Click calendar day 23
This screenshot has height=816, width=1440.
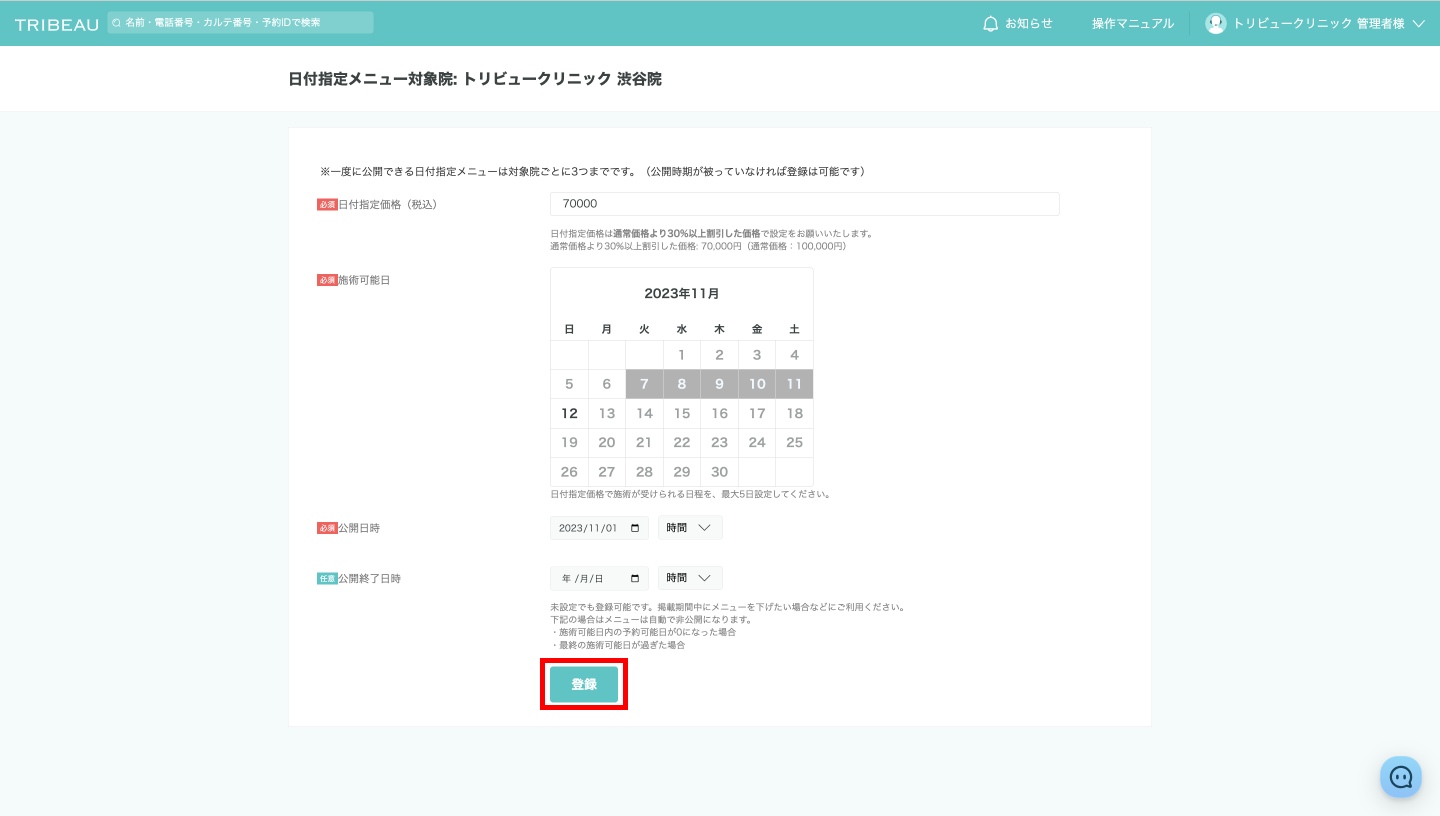click(719, 442)
